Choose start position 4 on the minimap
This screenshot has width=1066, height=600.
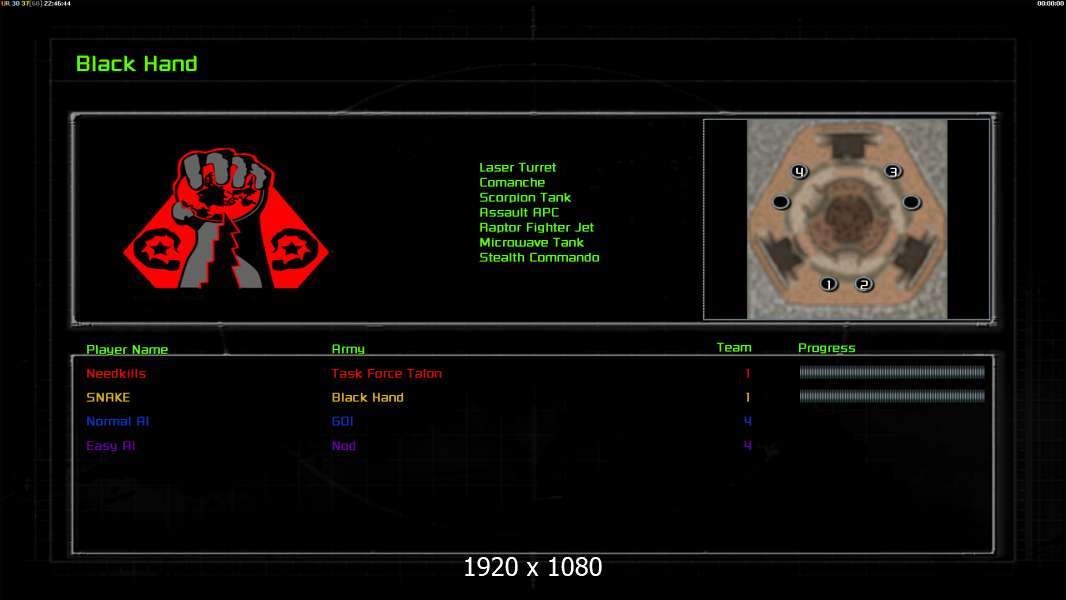799,171
